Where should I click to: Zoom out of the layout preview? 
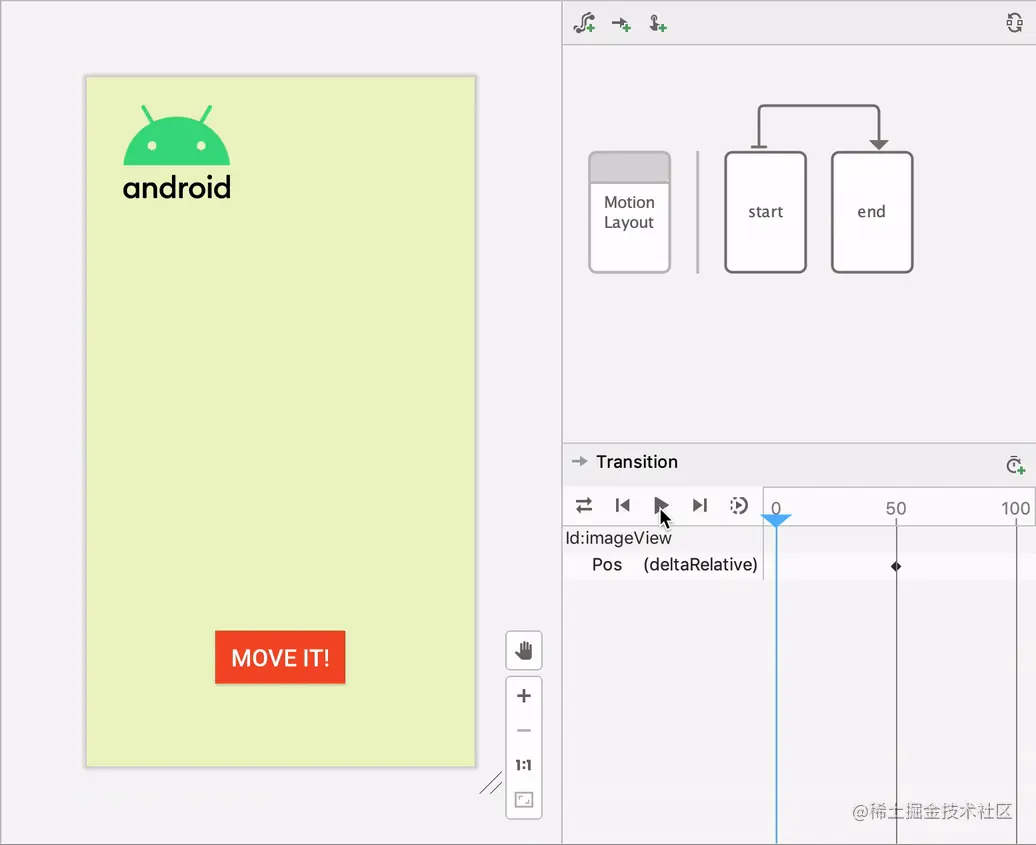pos(524,730)
